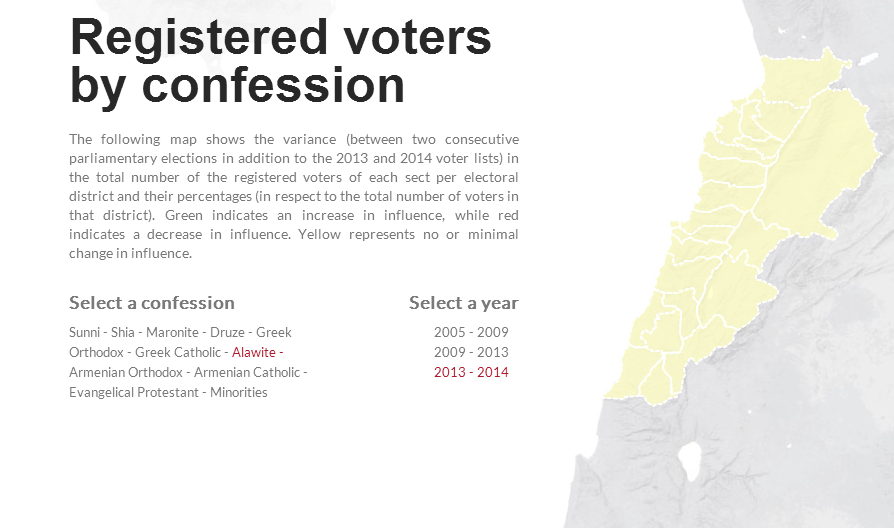Select the Evangelical Protestant confession
This screenshot has width=894, height=528.
pyautogui.click(x=133, y=392)
